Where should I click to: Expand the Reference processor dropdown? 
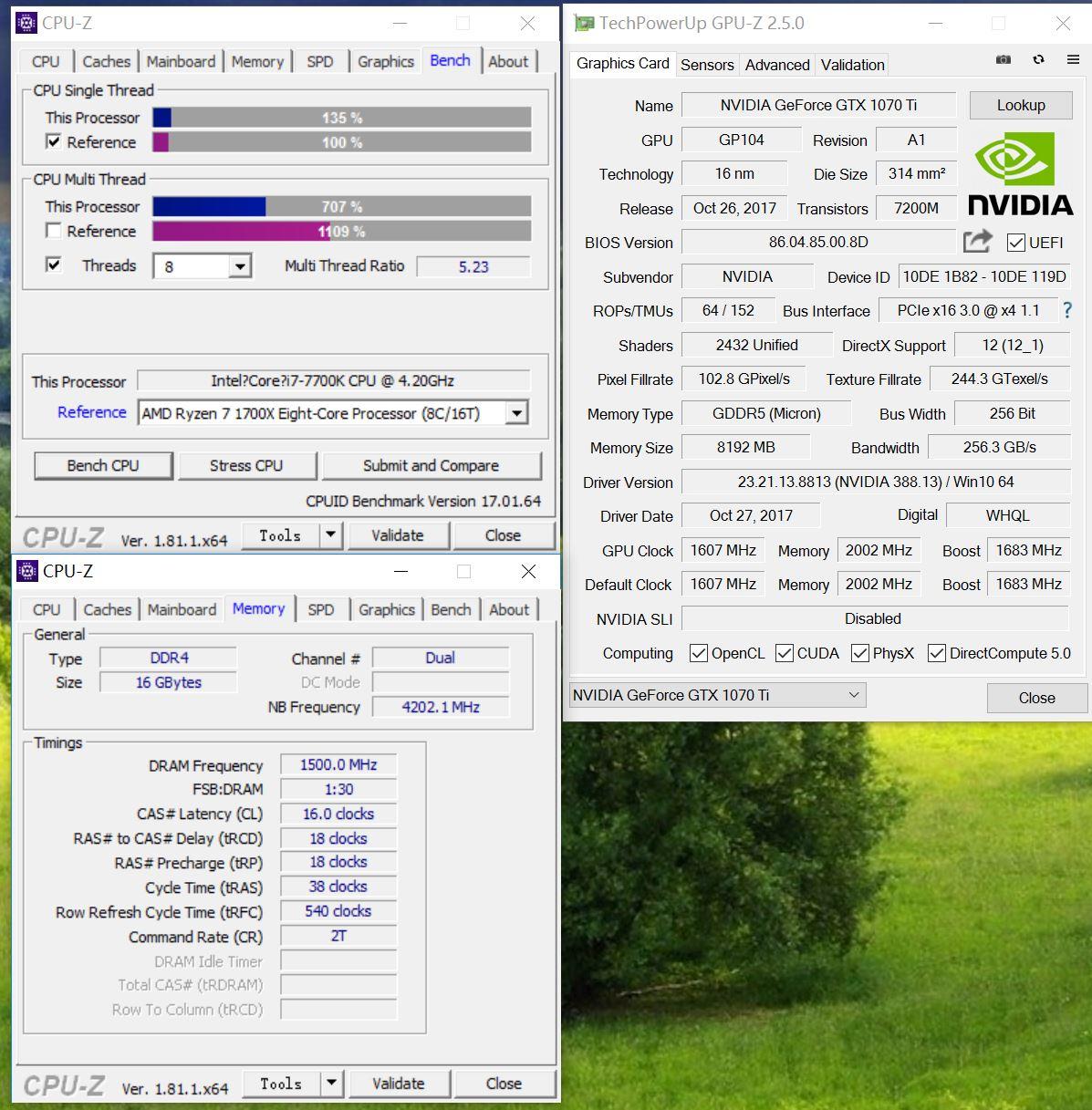[516, 413]
